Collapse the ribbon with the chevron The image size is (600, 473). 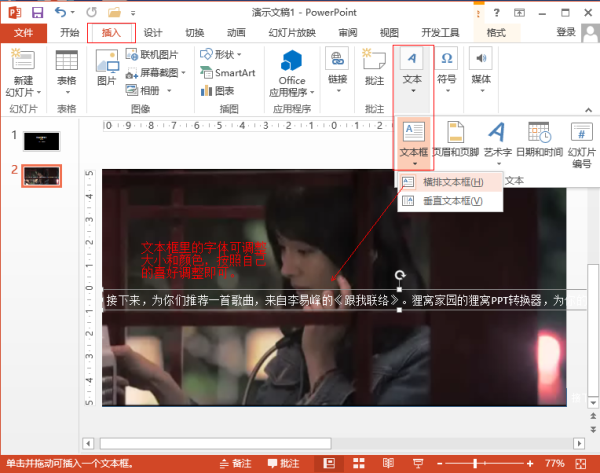point(589,110)
